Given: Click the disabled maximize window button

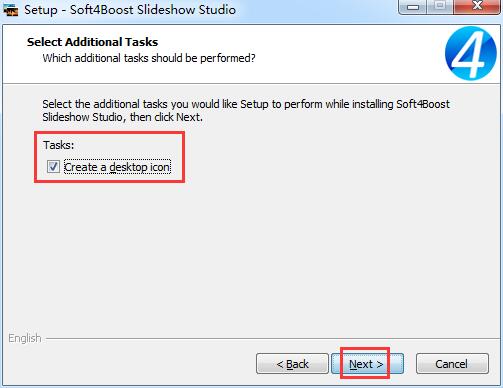Looking at the screenshot, I should point(440,6).
